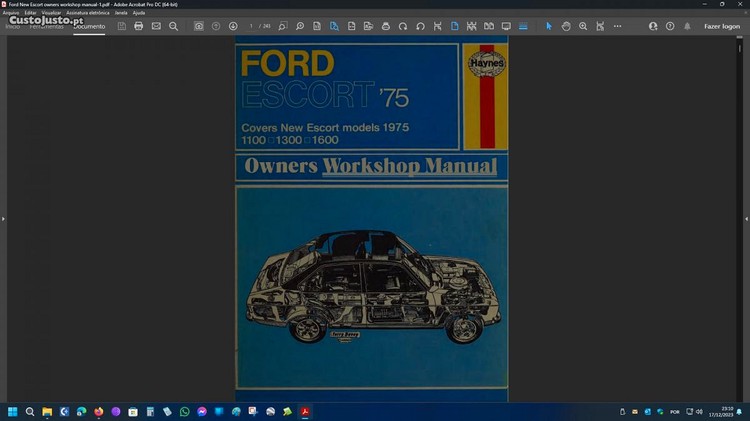Open the Help question mark icon
The width and height of the screenshot is (750, 421).
point(670,26)
